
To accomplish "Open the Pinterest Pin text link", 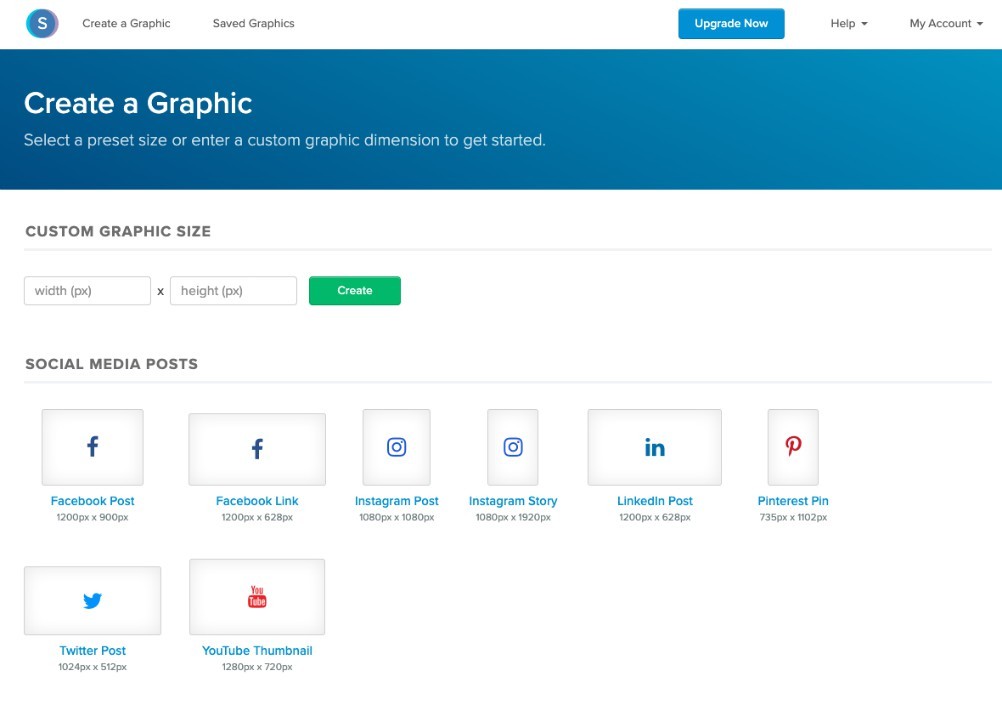I will (793, 501).
